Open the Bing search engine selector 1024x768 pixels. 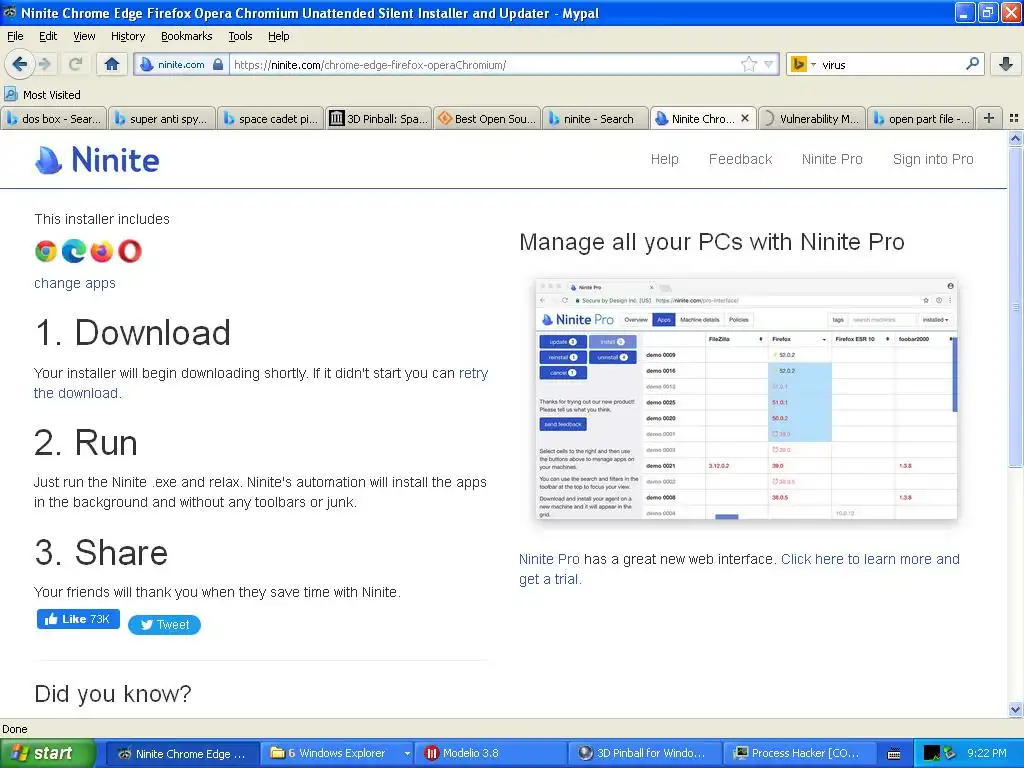pos(803,65)
